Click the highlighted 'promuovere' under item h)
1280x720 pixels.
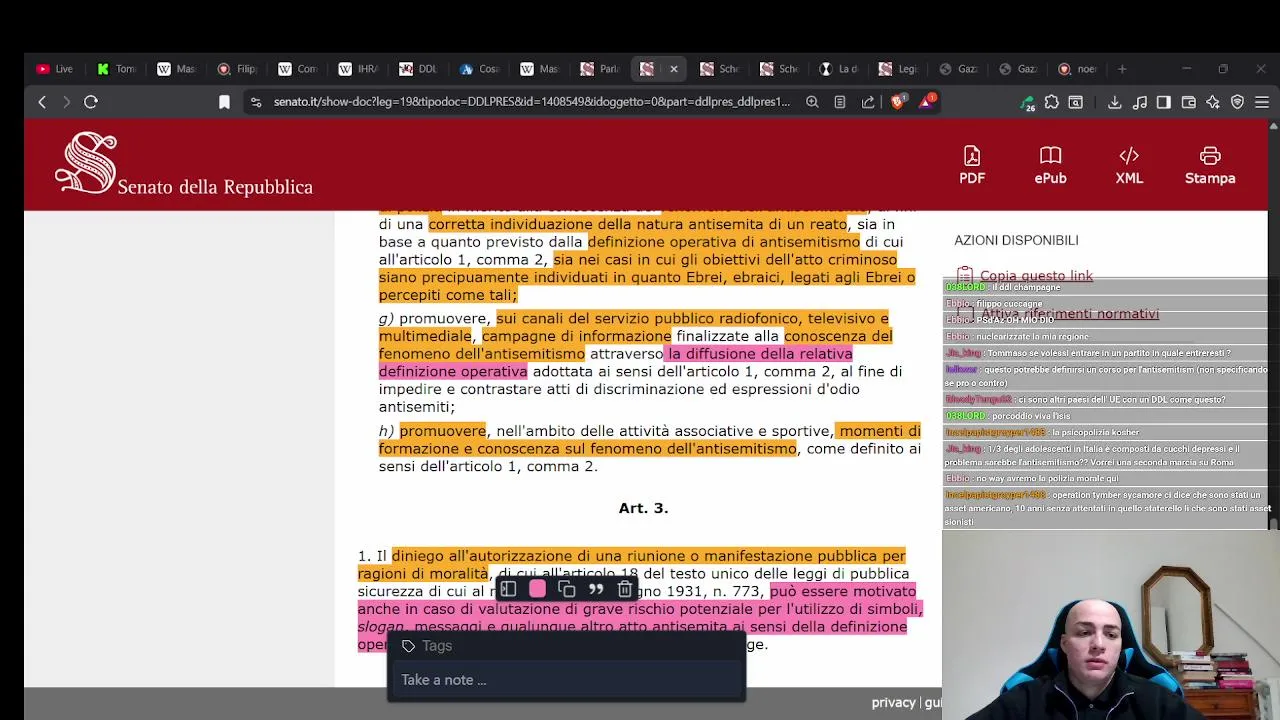click(x=443, y=431)
